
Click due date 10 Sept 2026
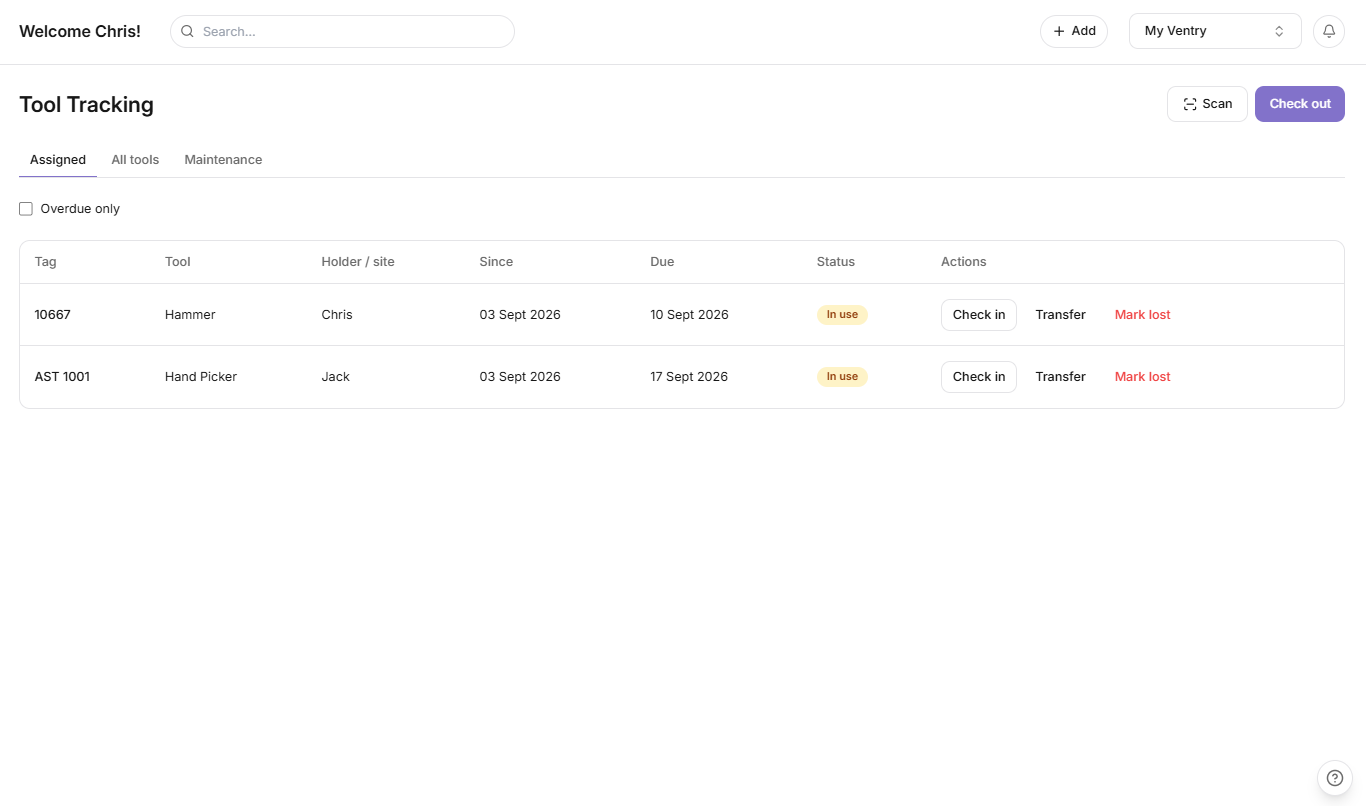click(689, 315)
